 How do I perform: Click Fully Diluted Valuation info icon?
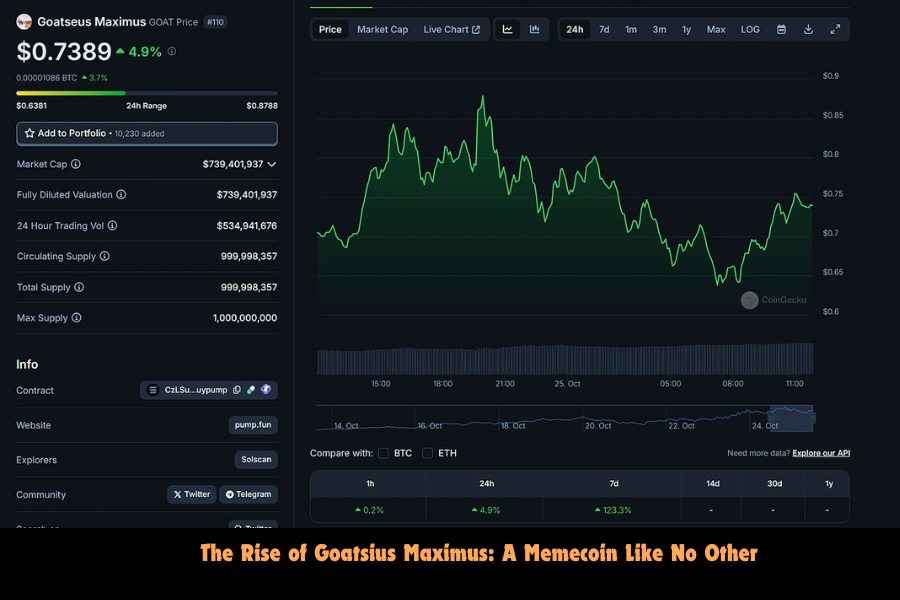click(x=121, y=195)
